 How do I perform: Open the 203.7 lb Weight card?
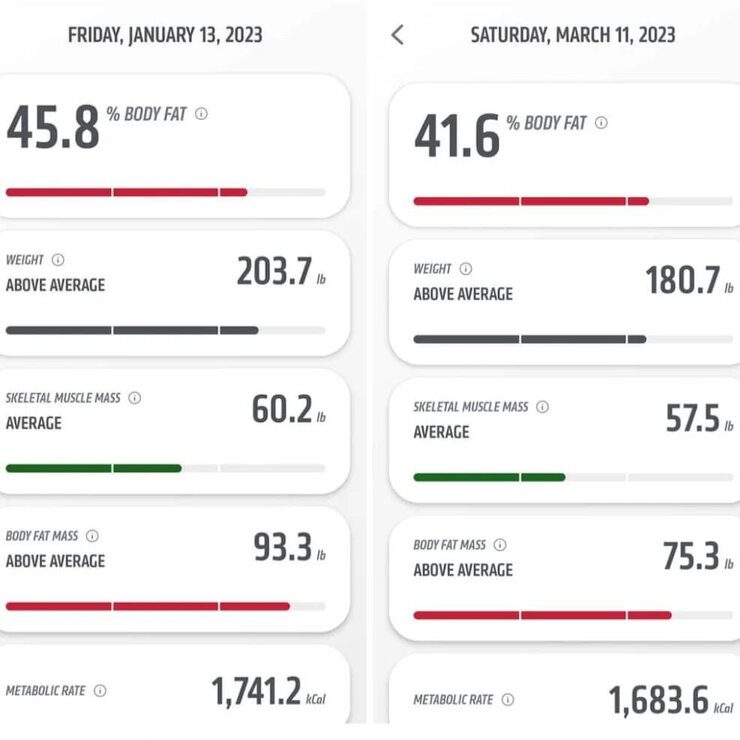coord(172,293)
